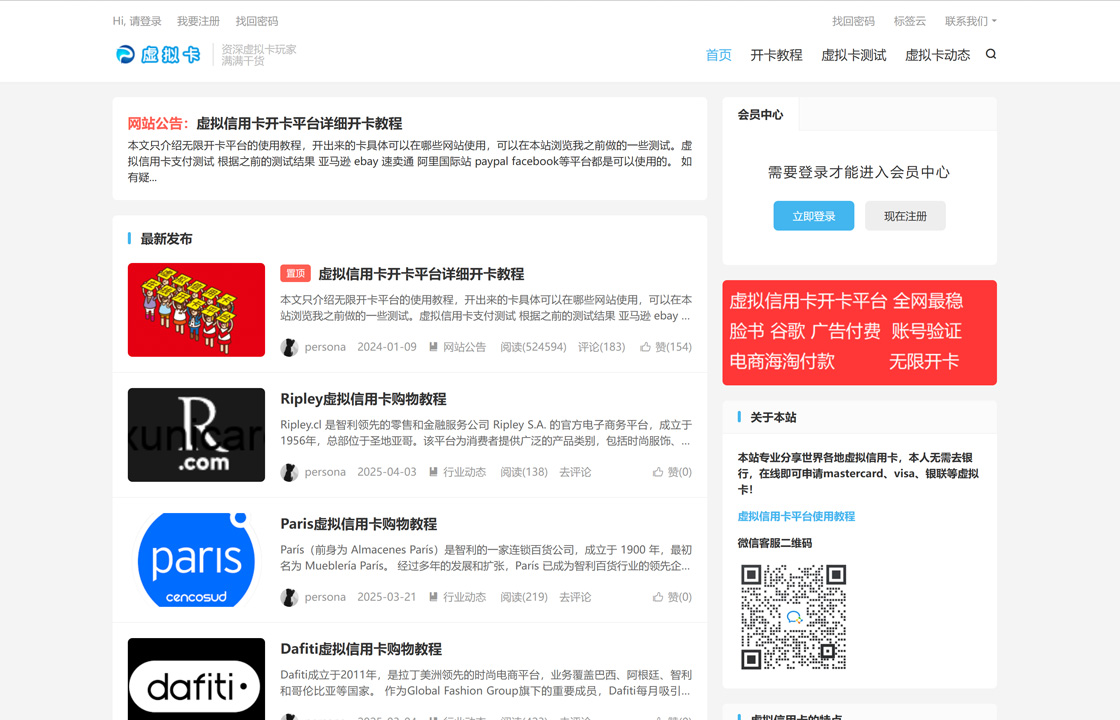Click the 阅读(138) read count
1120x720 pixels.
524,472
